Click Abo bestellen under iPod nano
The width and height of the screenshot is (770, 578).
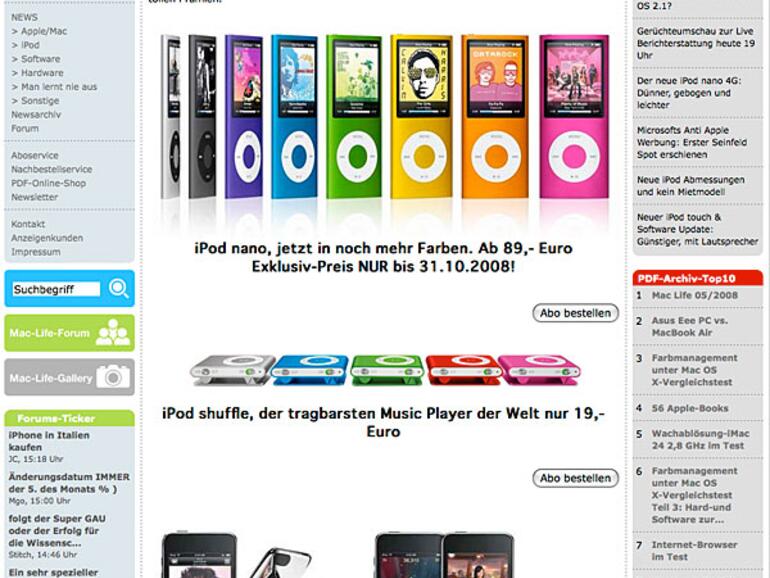[x=576, y=313]
